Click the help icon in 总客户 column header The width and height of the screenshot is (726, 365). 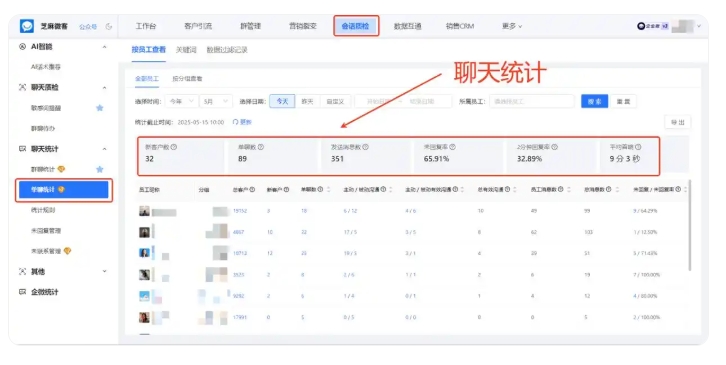[x=252, y=189]
